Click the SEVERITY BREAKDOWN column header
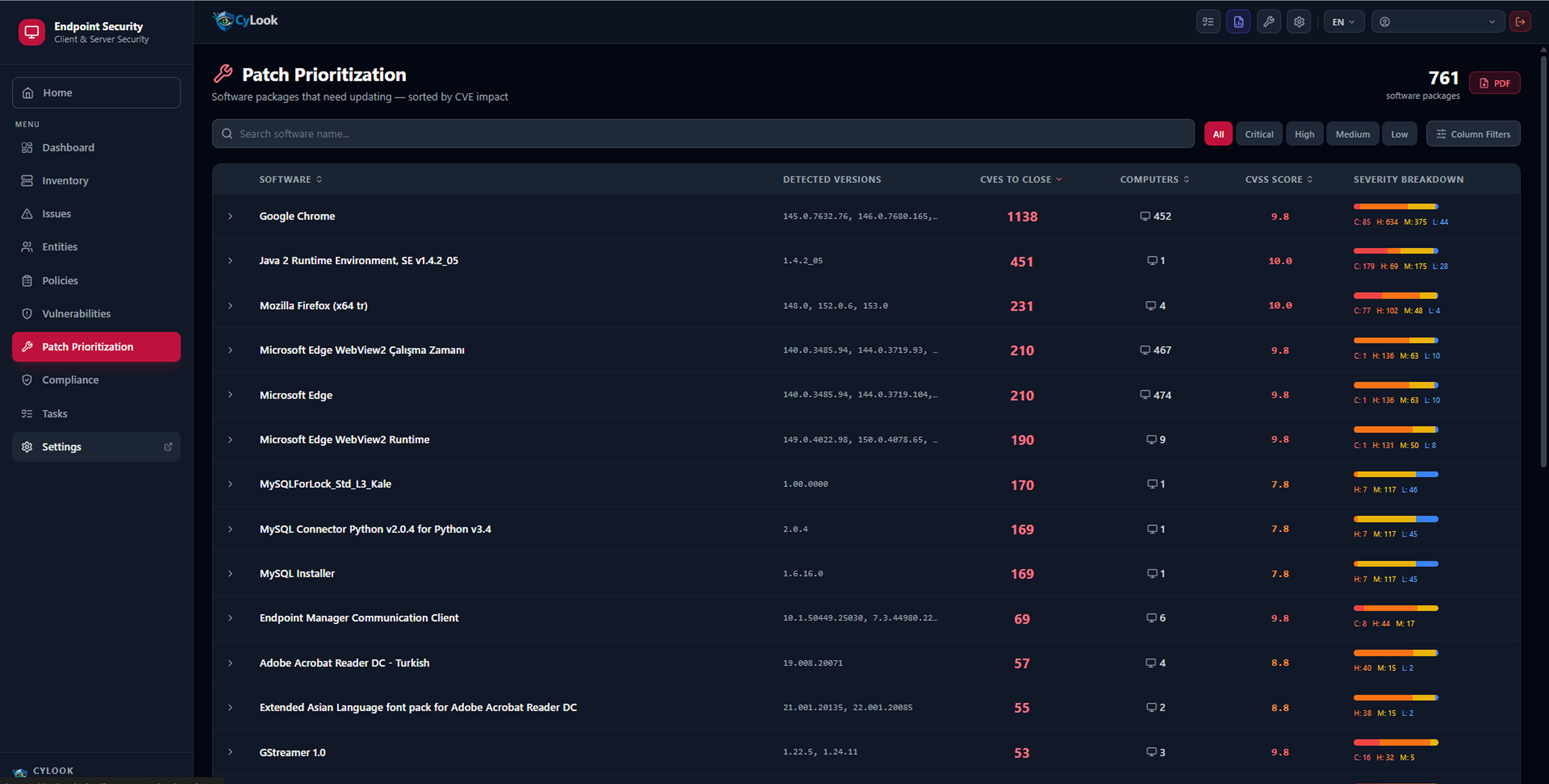 point(1408,179)
